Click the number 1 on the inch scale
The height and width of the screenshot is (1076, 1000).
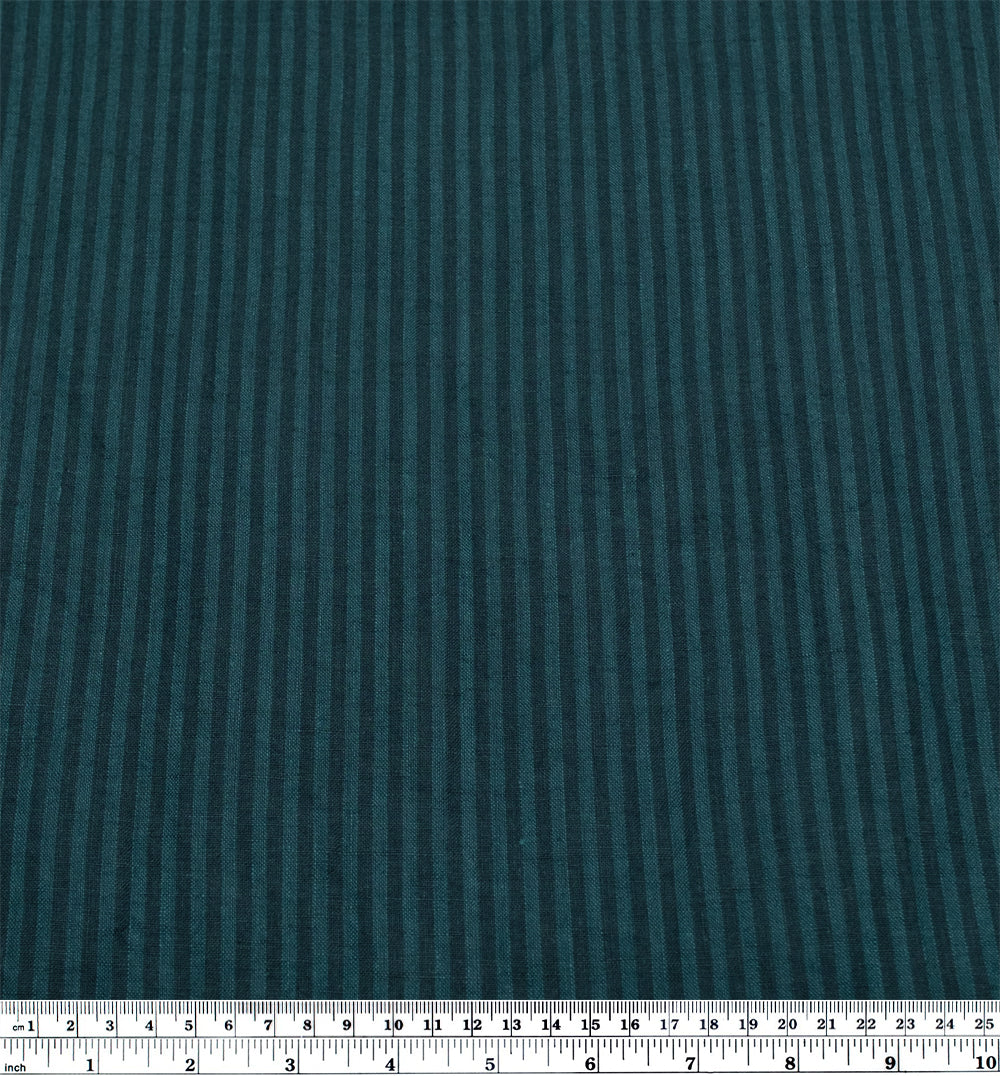pyautogui.click(x=90, y=1062)
